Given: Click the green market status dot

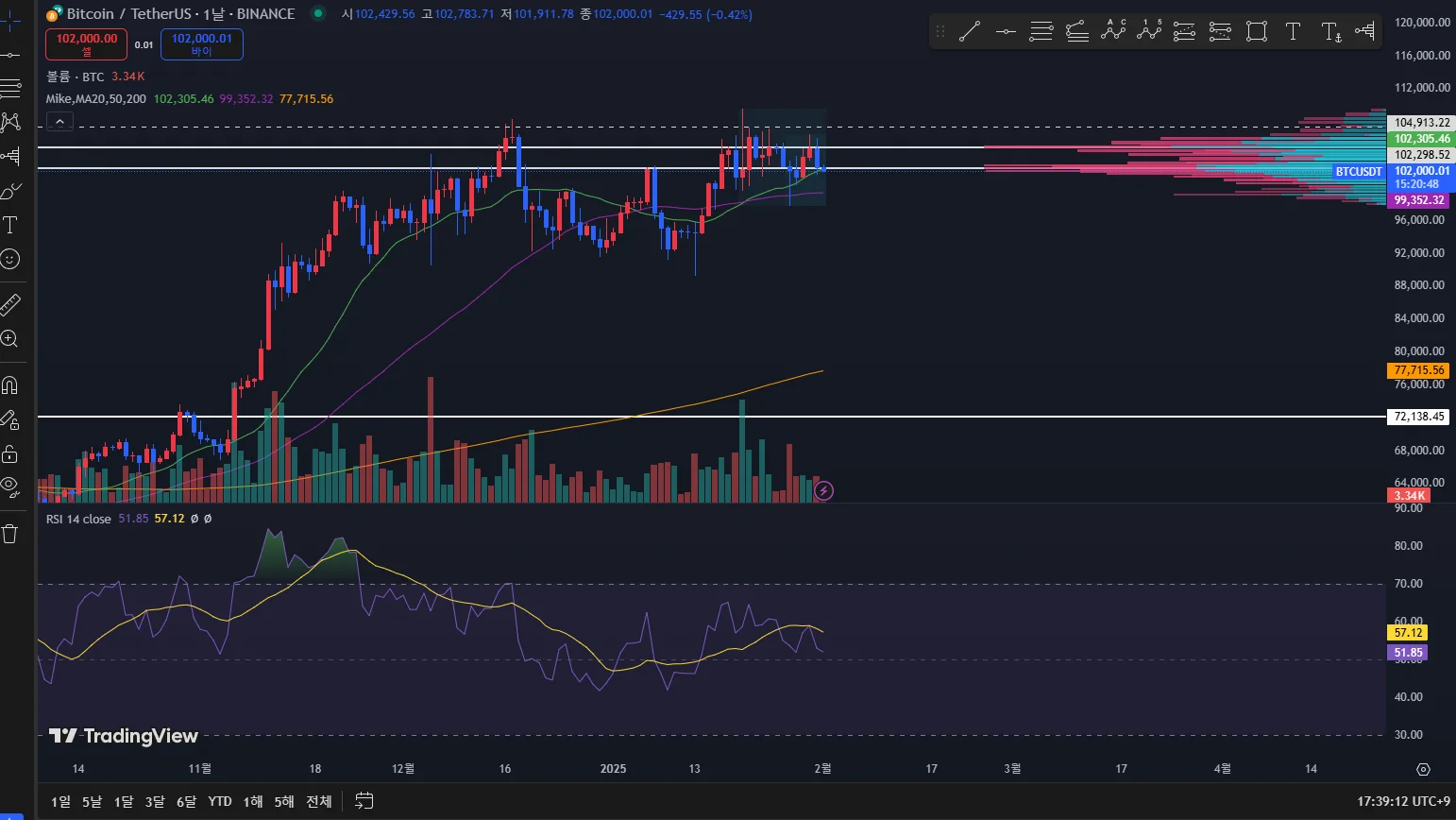Looking at the screenshot, I should pyautogui.click(x=318, y=13).
